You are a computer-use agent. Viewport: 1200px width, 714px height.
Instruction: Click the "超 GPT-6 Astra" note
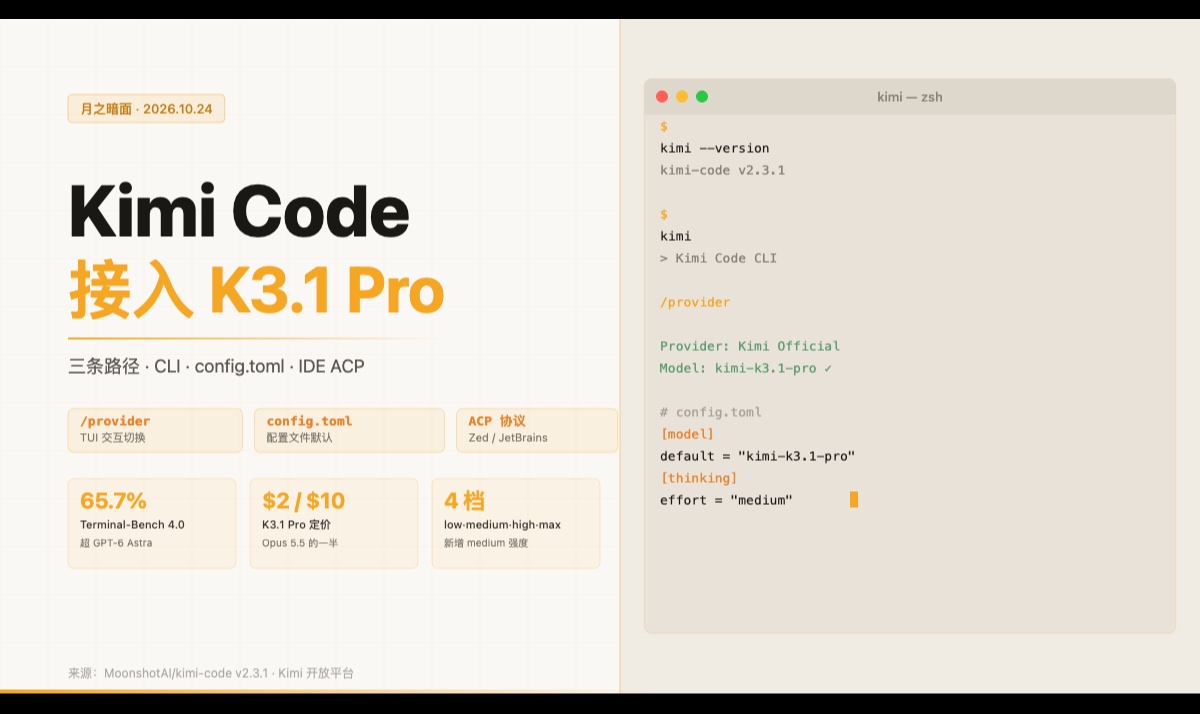(116, 543)
